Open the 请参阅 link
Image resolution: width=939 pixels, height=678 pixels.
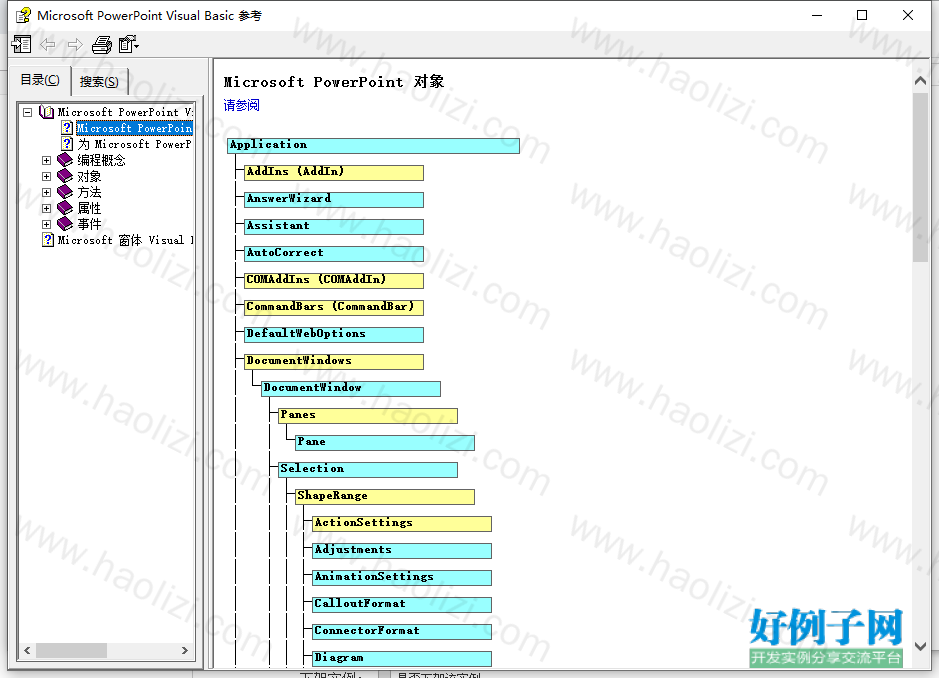pyautogui.click(x=241, y=105)
